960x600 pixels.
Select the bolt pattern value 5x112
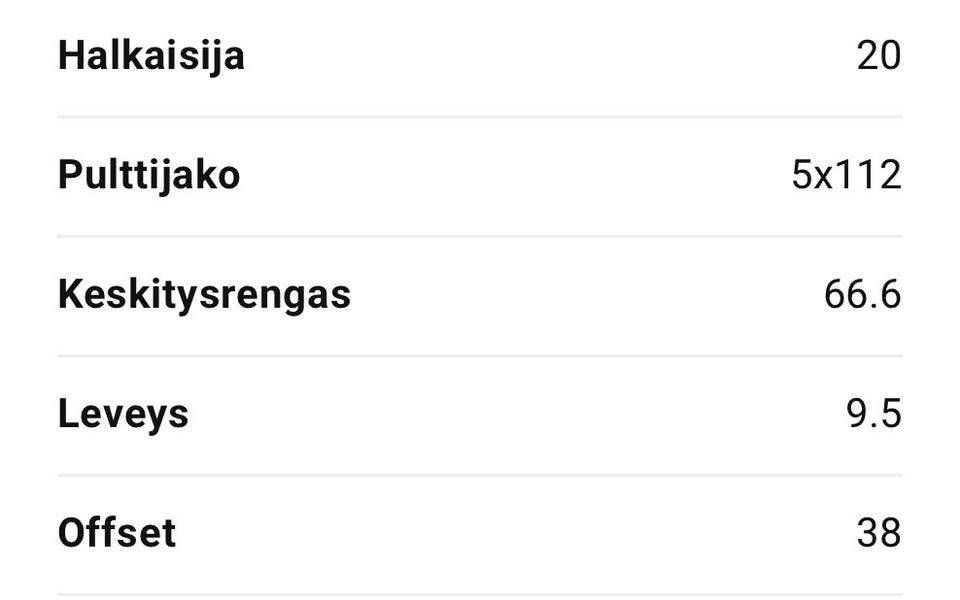coord(846,176)
